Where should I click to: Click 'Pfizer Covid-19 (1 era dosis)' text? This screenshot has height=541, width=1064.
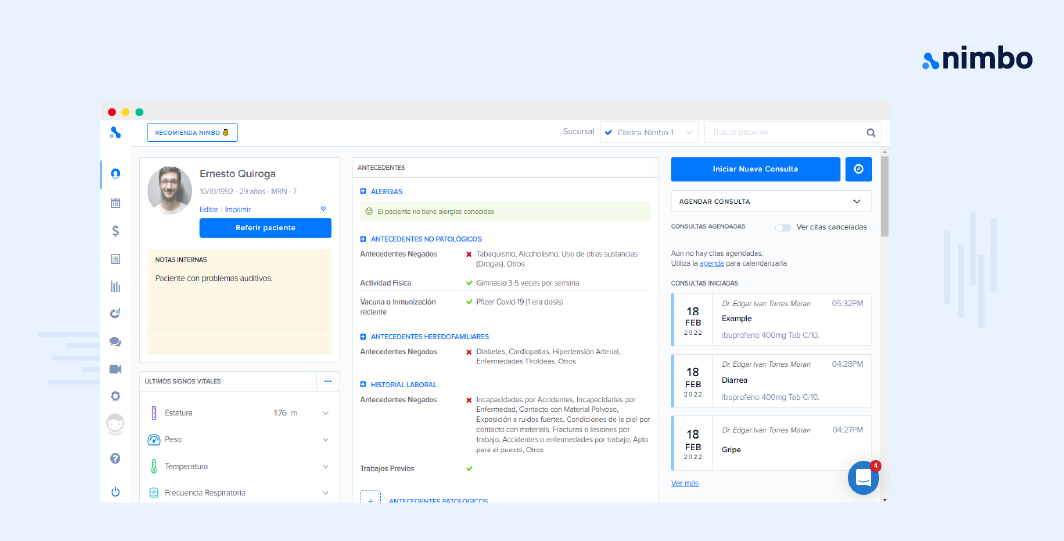coord(519,302)
